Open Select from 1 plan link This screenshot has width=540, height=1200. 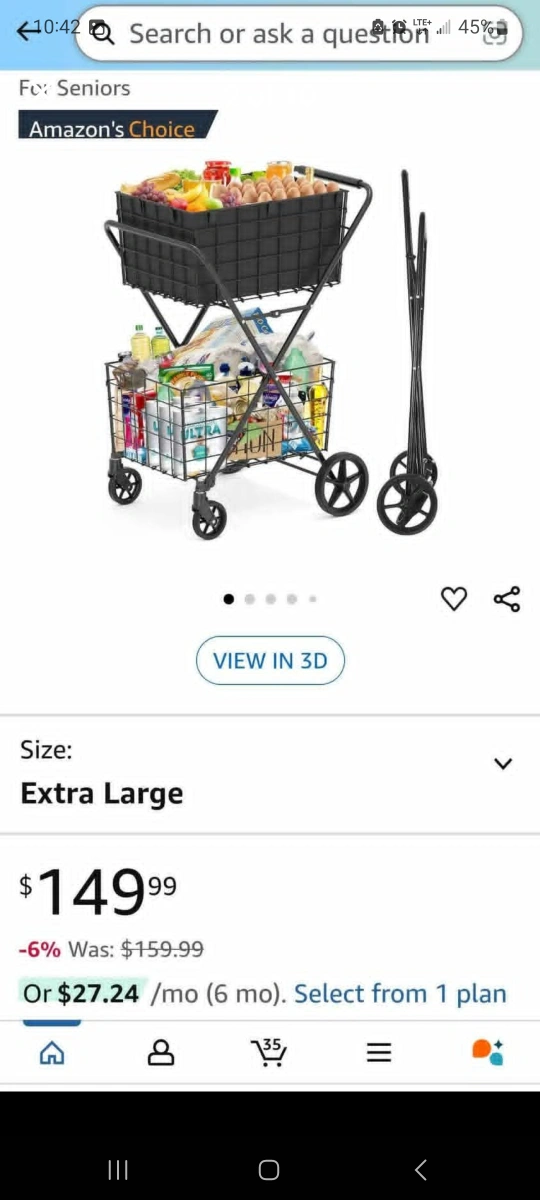(400, 993)
